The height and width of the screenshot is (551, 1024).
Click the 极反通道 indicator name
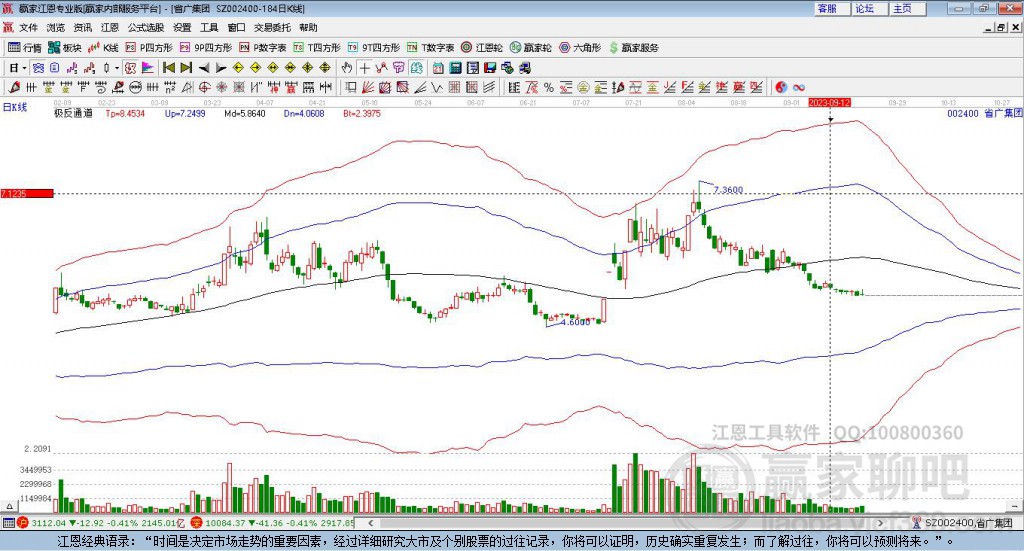point(73,113)
